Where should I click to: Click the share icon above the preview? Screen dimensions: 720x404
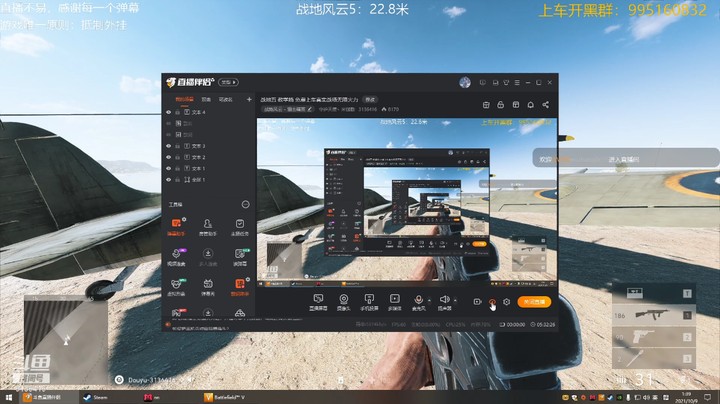[546, 105]
